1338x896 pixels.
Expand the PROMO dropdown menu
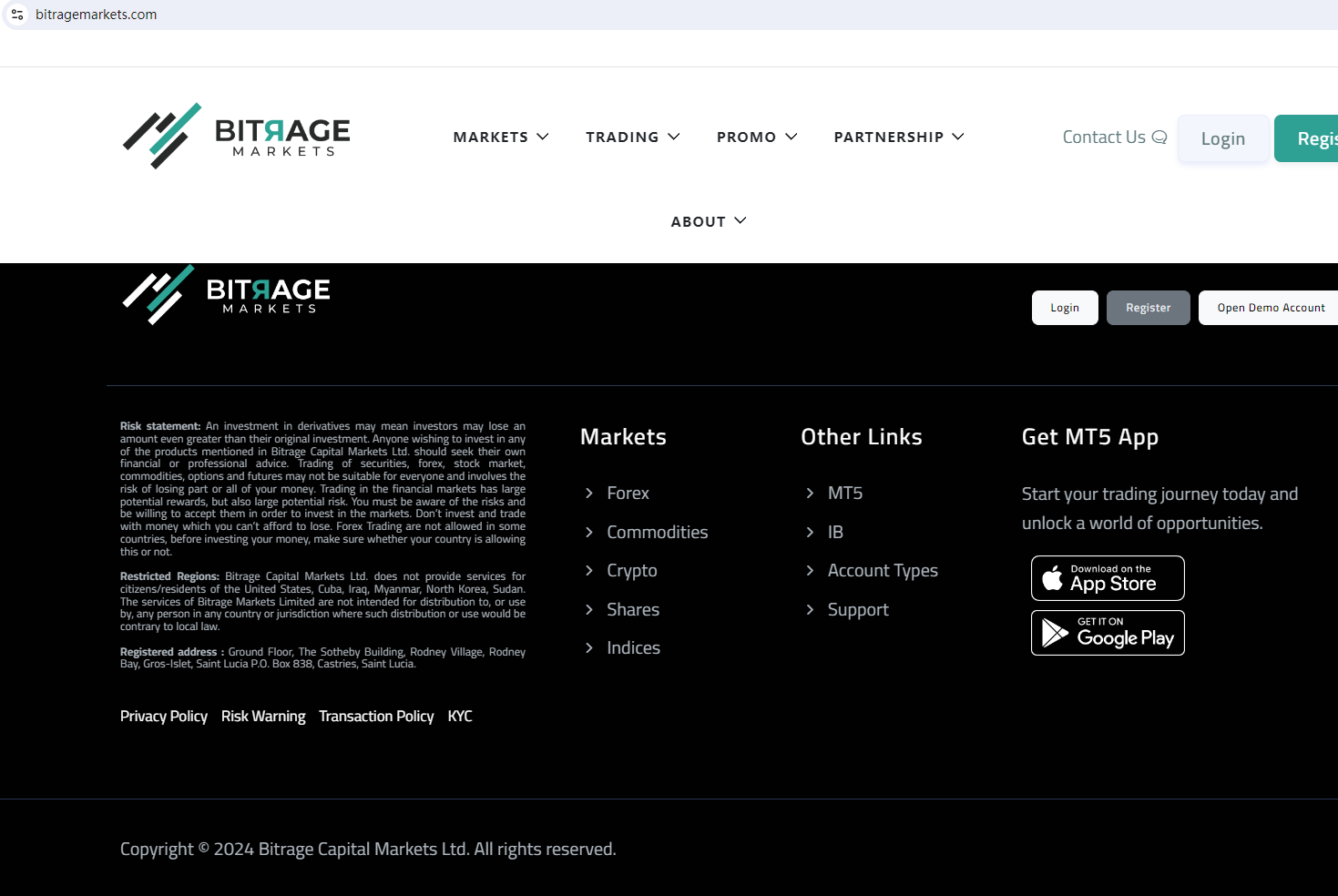(x=756, y=137)
